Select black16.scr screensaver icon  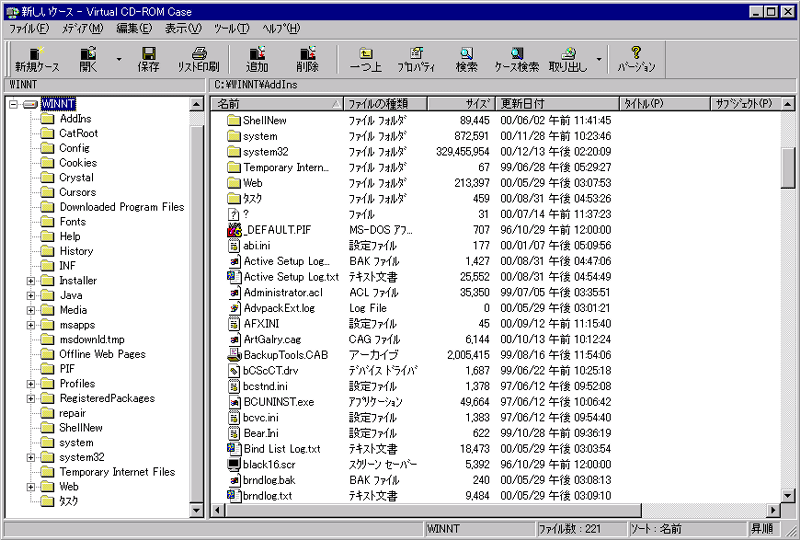(x=234, y=464)
